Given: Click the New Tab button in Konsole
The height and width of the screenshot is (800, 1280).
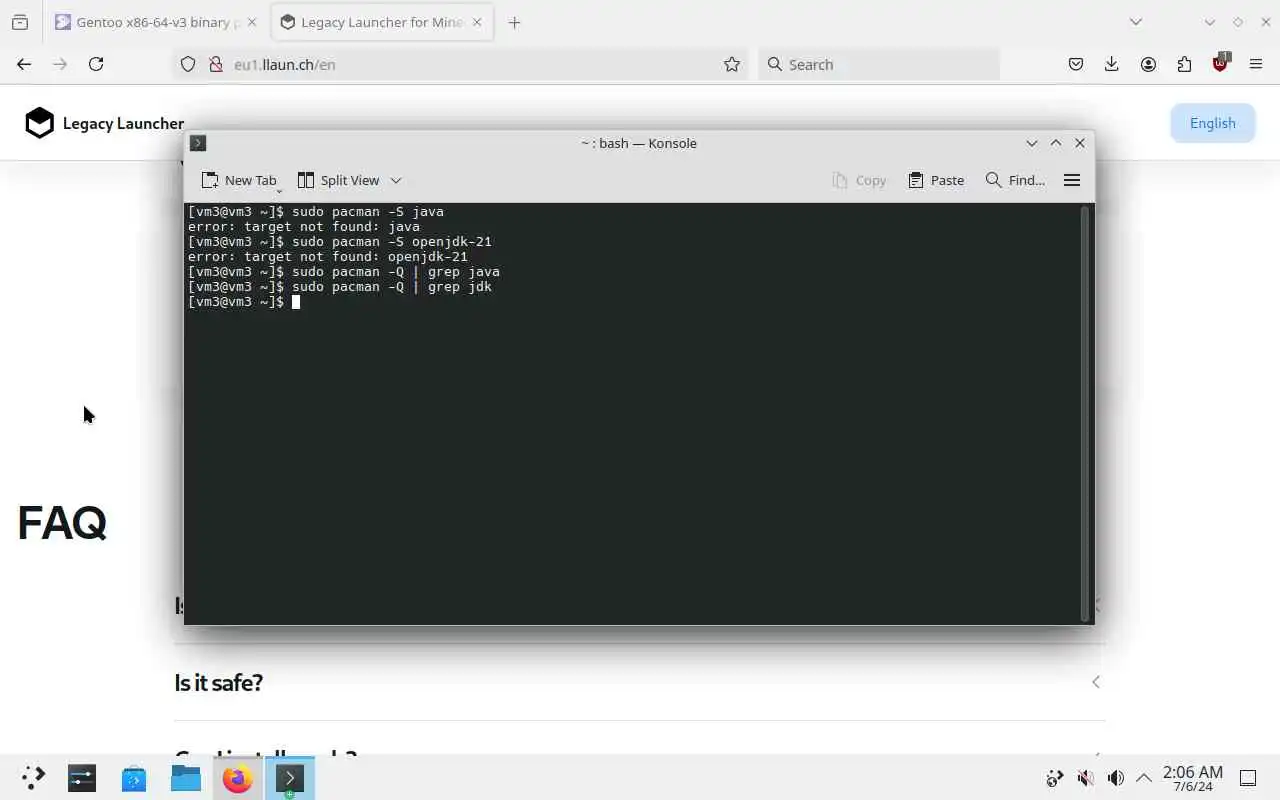Looking at the screenshot, I should point(239,180).
